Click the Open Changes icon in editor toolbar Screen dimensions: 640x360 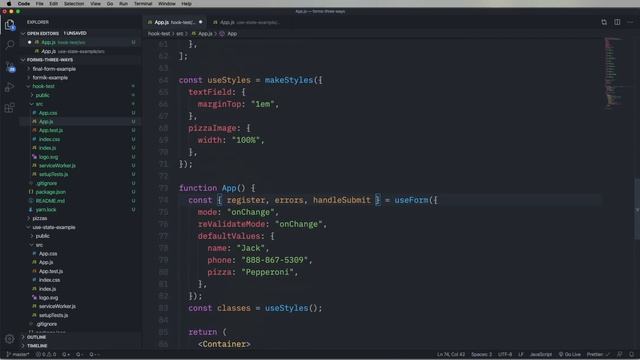coord(604,22)
